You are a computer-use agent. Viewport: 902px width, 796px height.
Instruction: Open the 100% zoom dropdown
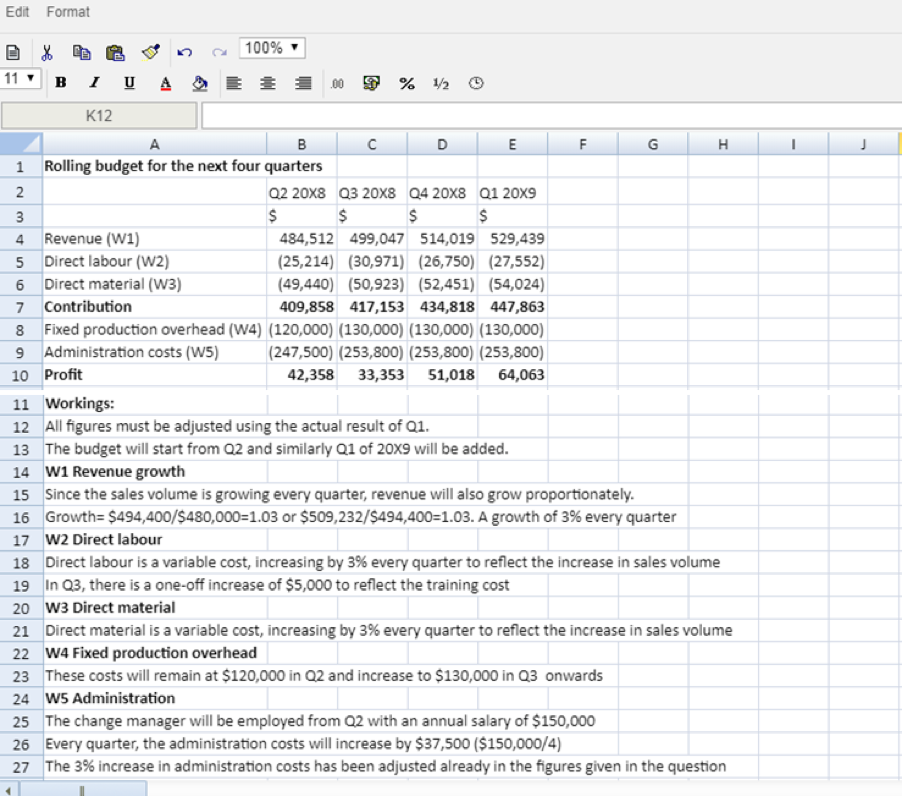click(272, 48)
